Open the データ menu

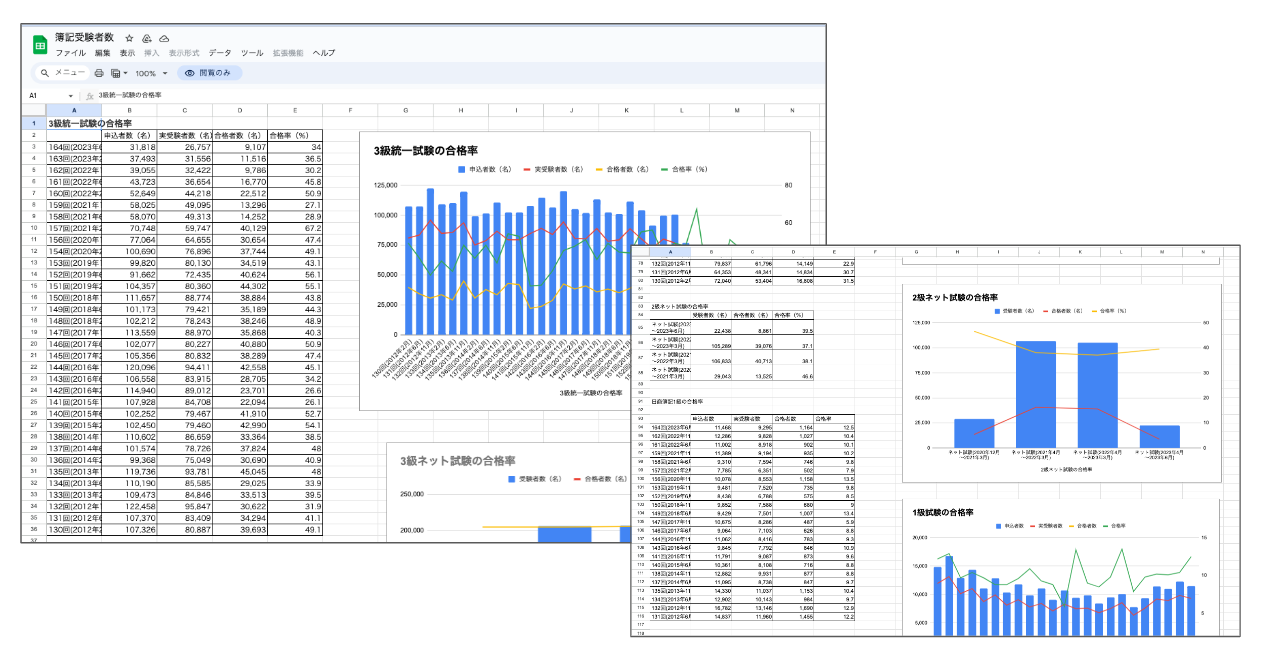point(219,52)
